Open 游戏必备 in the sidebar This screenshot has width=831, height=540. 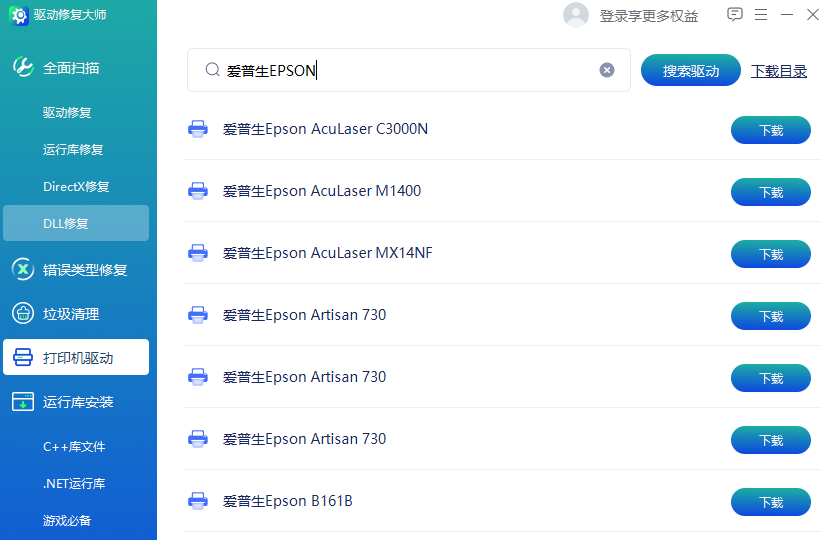click(x=67, y=520)
